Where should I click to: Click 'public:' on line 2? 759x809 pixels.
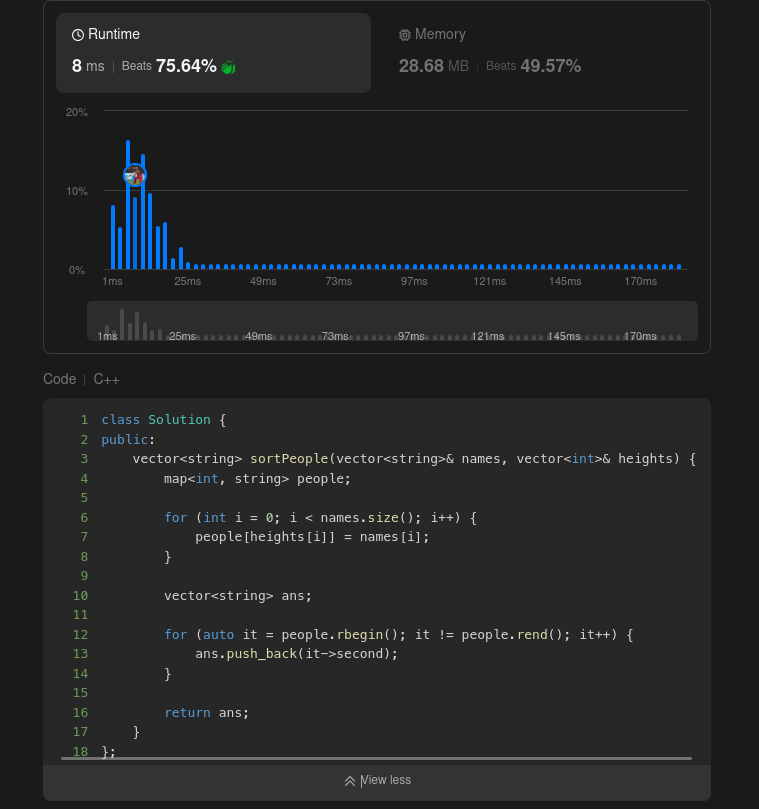[128, 439]
